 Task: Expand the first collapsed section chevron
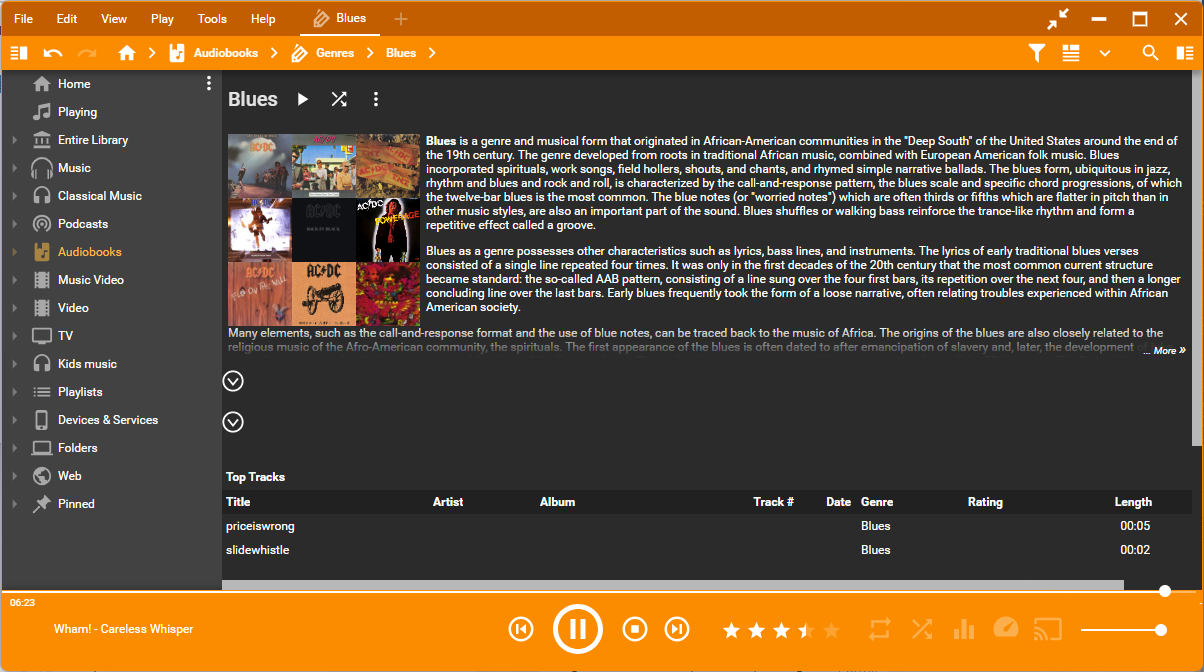tap(233, 381)
